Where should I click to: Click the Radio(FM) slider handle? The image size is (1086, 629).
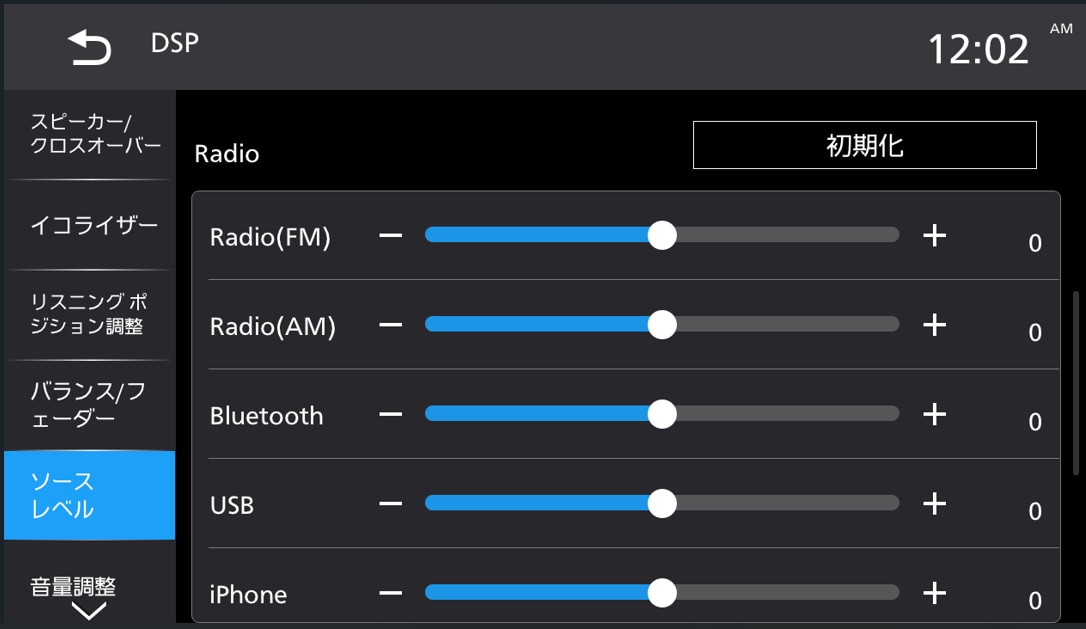[x=662, y=235]
